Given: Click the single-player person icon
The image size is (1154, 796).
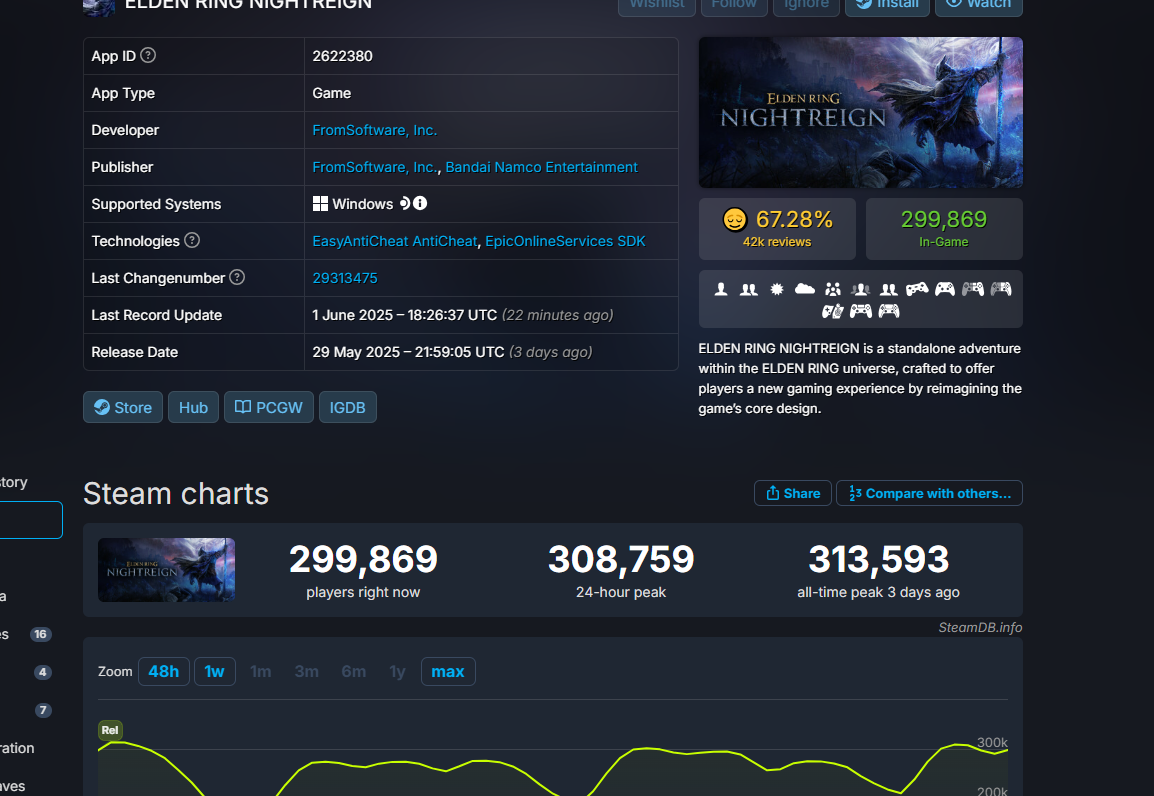Looking at the screenshot, I should click(721, 289).
